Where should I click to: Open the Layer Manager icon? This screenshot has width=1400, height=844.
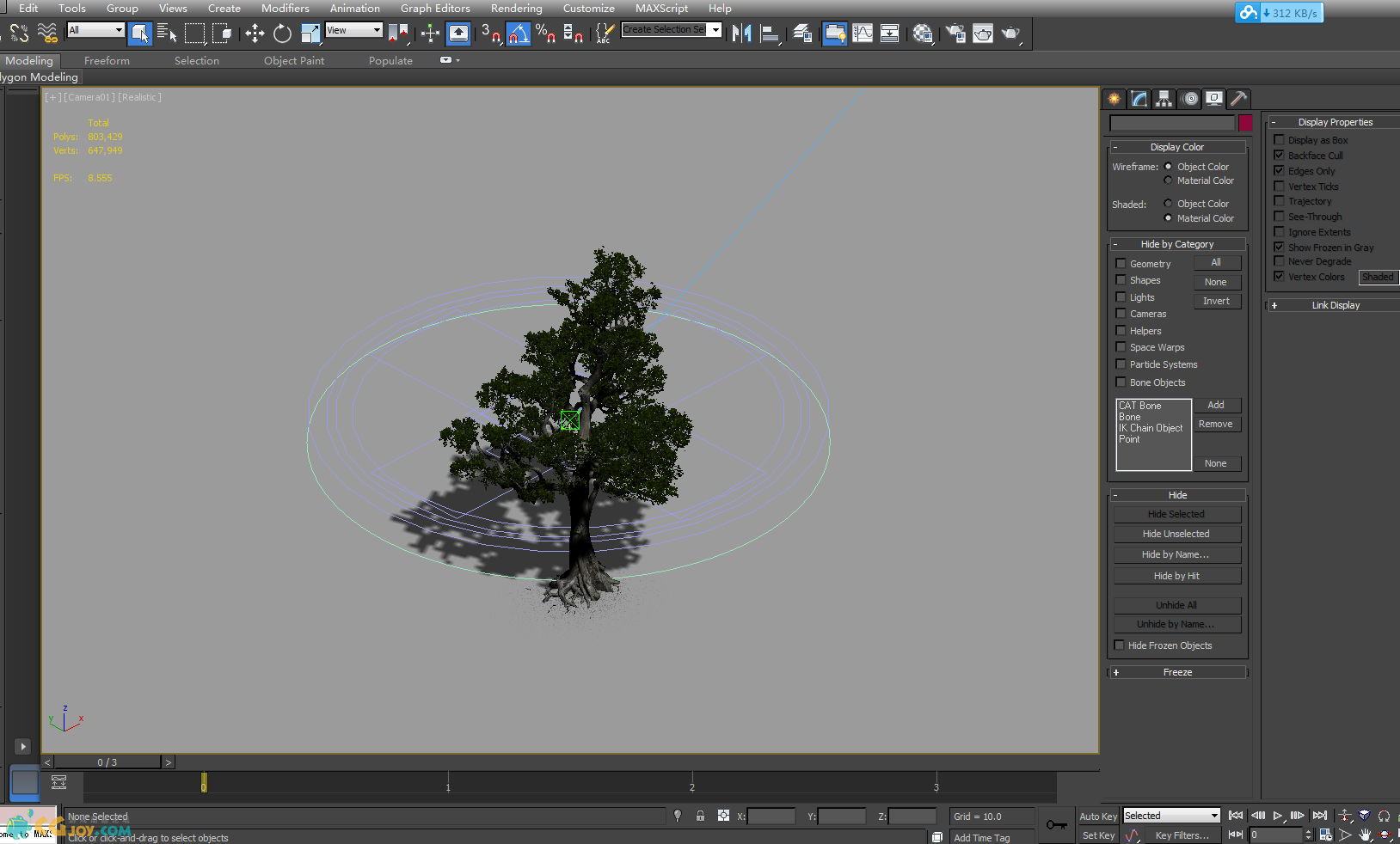(802, 34)
